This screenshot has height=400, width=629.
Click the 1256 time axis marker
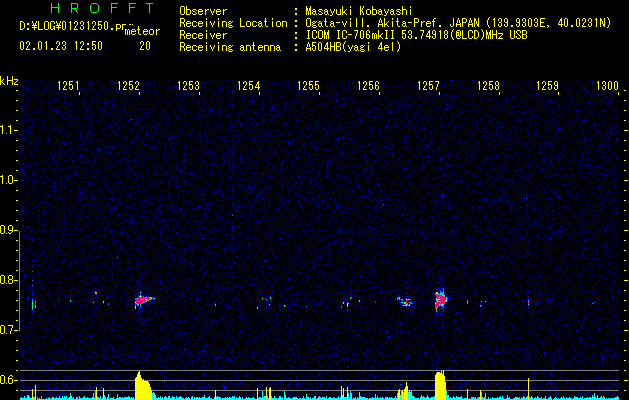click(x=368, y=85)
